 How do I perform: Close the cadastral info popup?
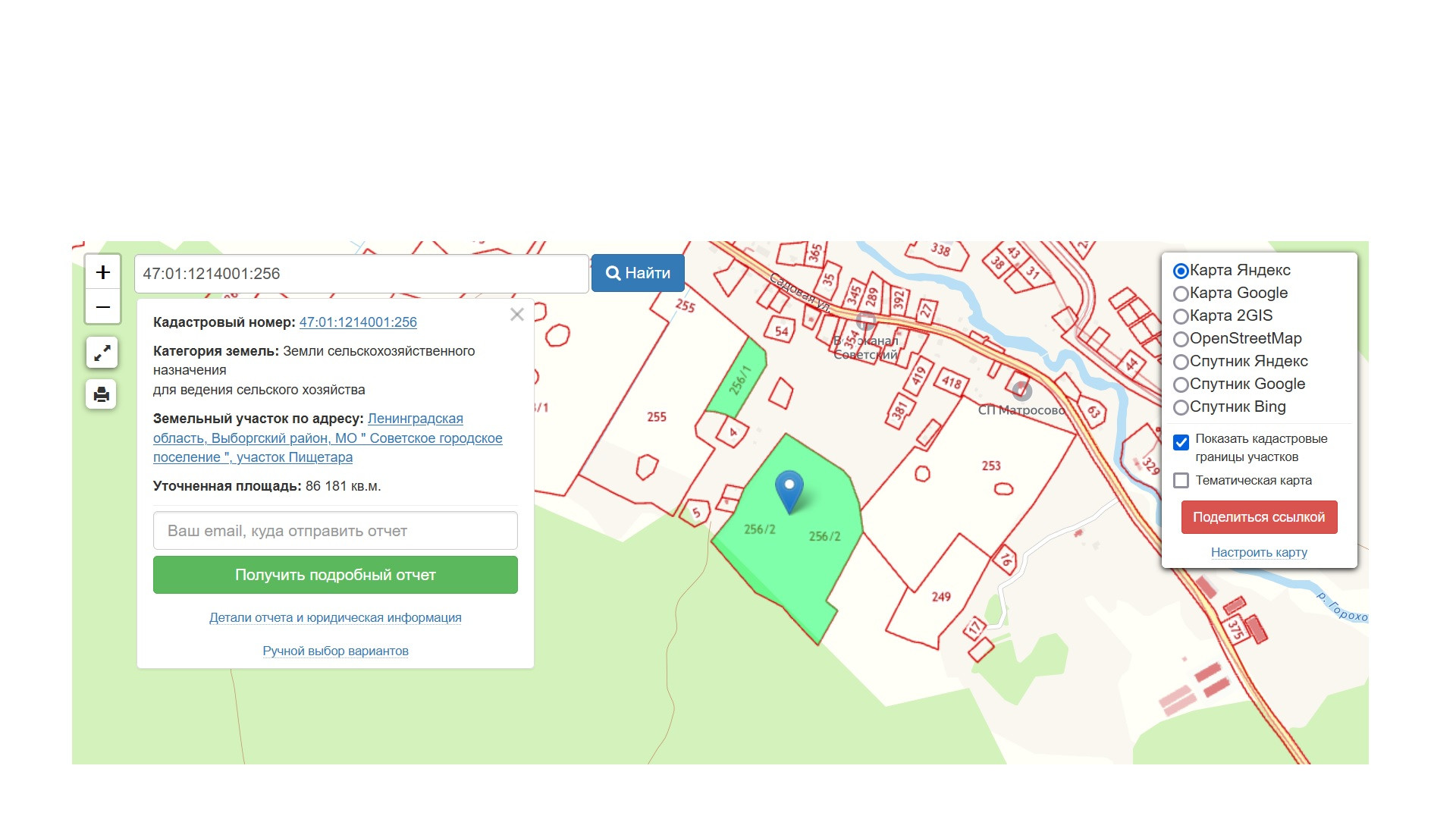point(517,315)
